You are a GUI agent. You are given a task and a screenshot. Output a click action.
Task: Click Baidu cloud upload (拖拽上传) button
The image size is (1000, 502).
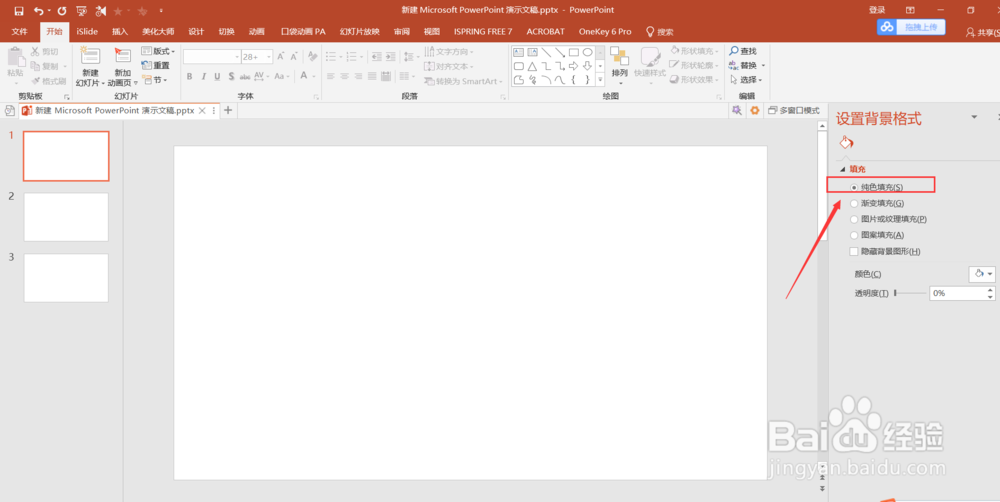click(911, 27)
